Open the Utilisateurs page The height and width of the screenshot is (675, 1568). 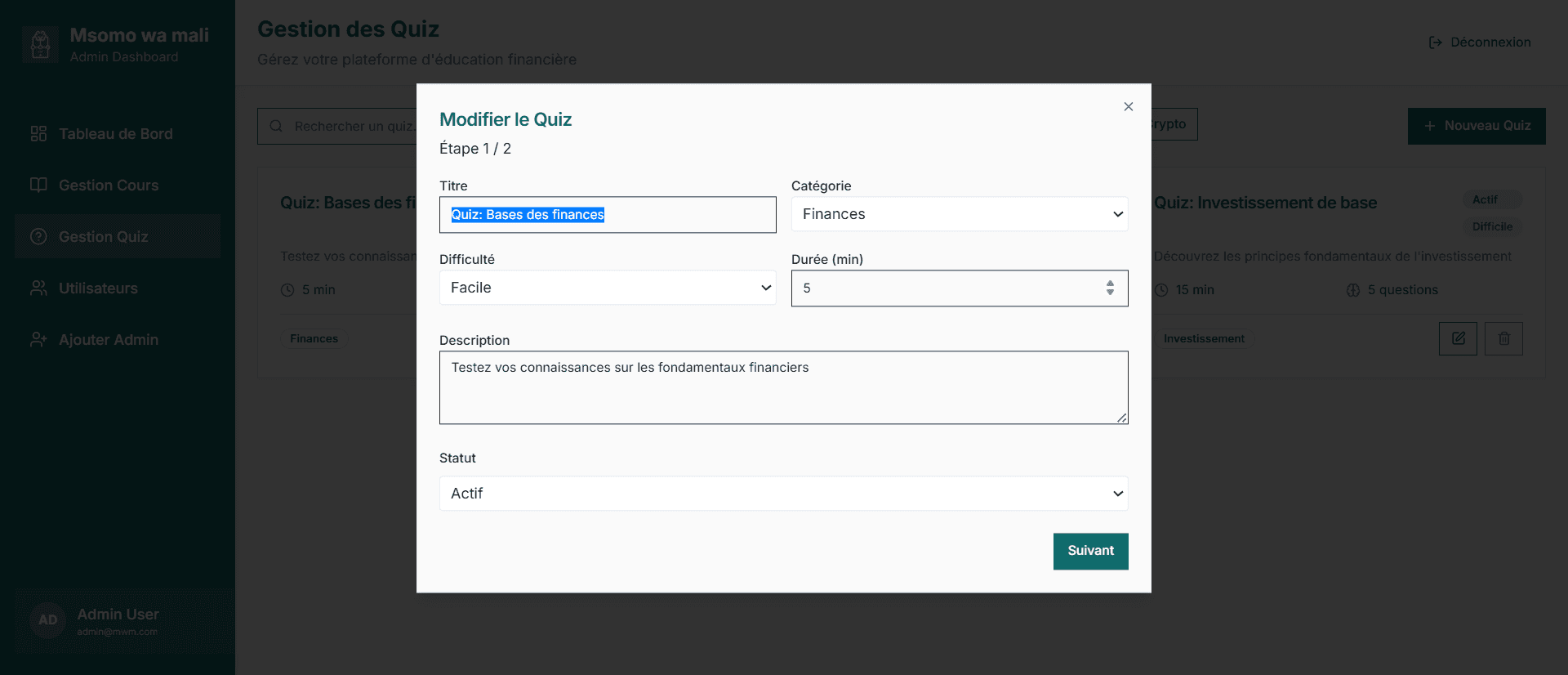[x=98, y=288]
